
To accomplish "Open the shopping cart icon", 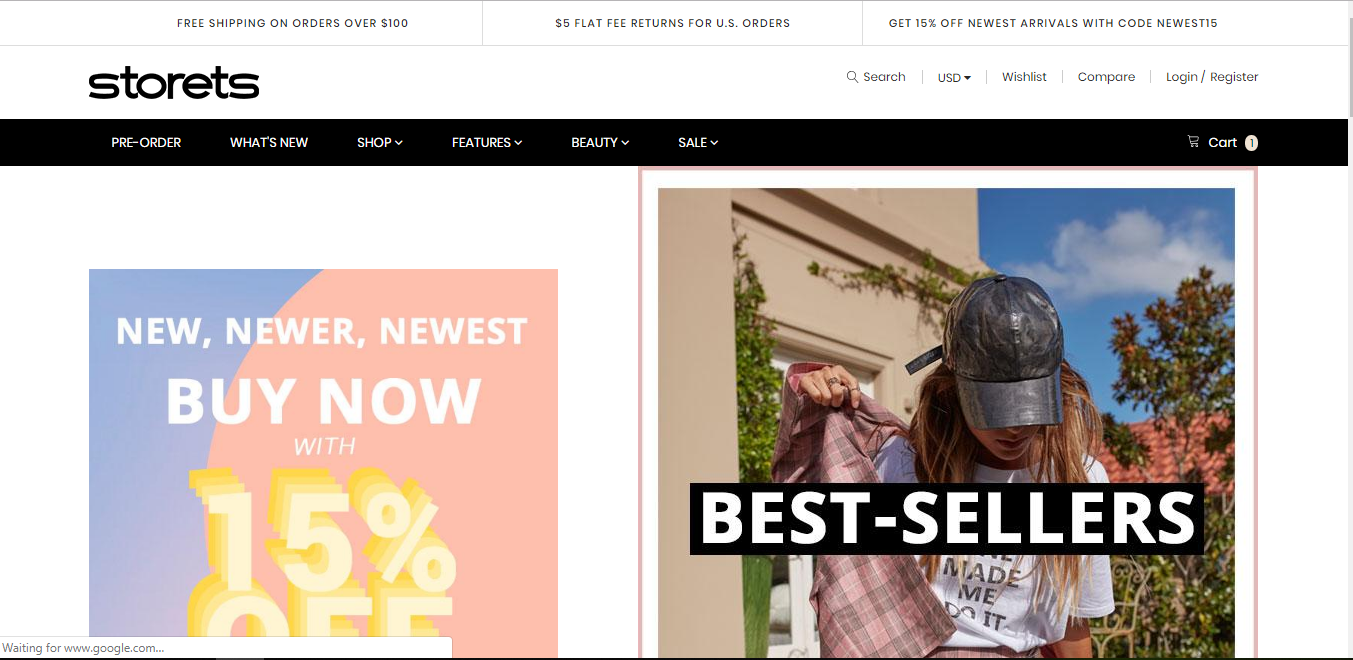I will click(x=1193, y=142).
